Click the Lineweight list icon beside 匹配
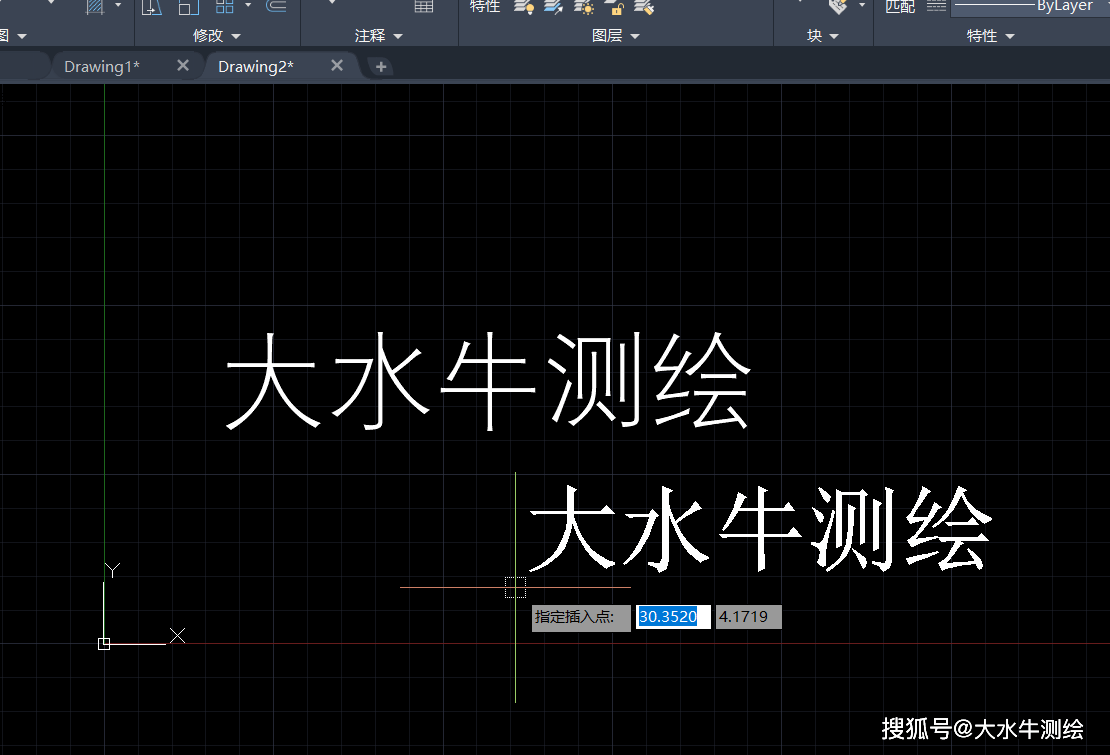Image resolution: width=1110 pixels, height=755 pixels. click(x=936, y=7)
